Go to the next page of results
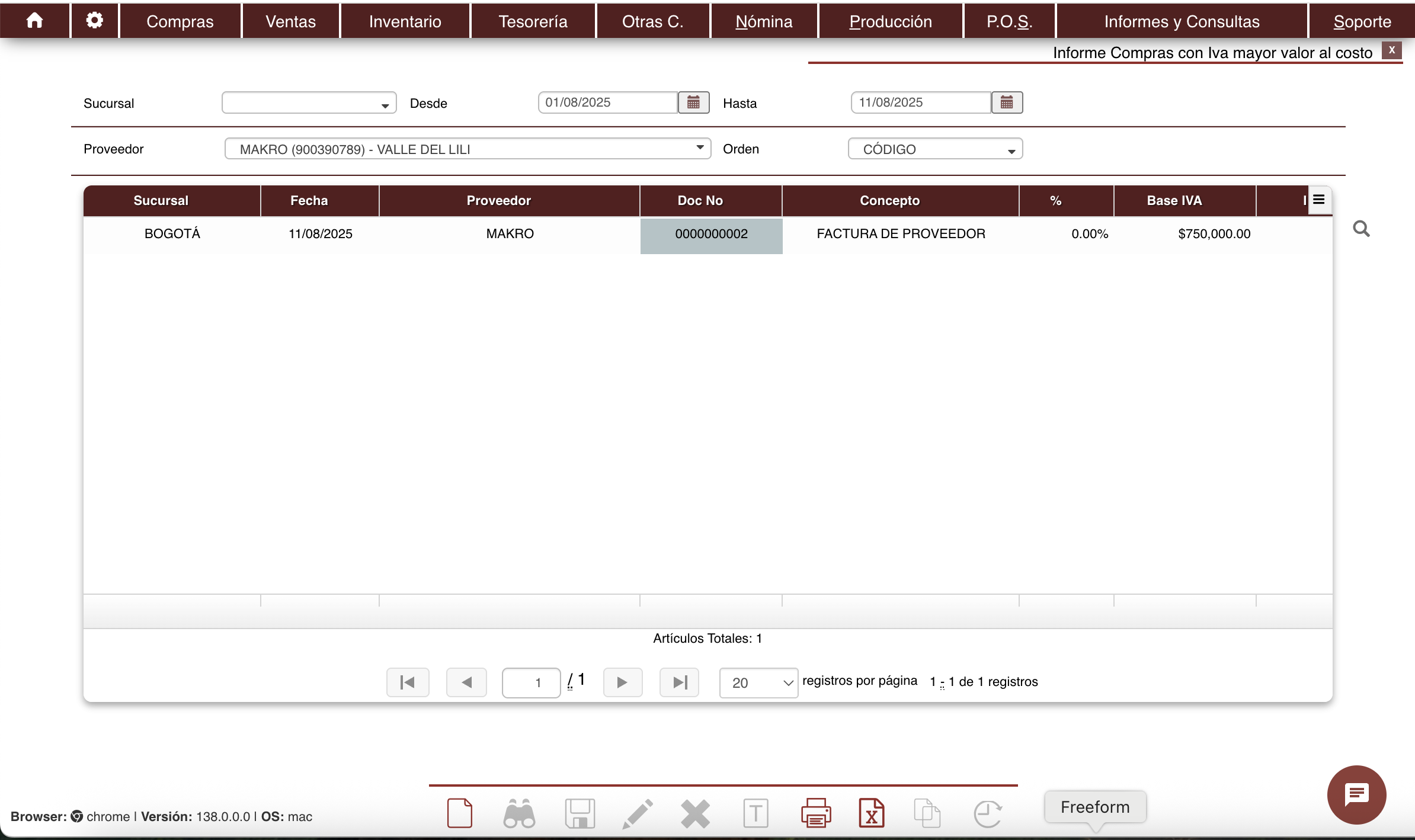The width and height of the screenshot is (1415, 840). coord(622,682)
